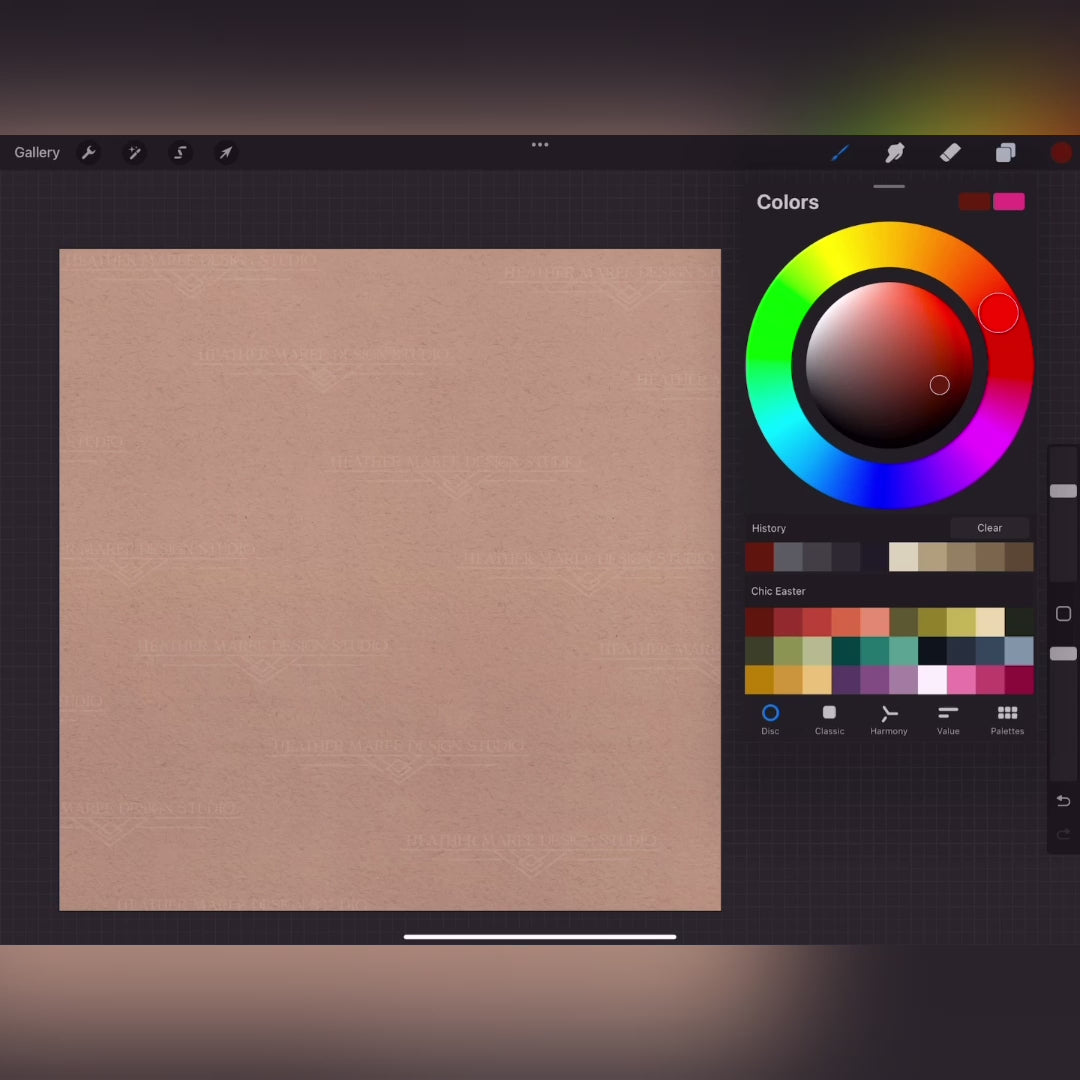
Task: Select the Eraser tool
Action: pos(950,153)
